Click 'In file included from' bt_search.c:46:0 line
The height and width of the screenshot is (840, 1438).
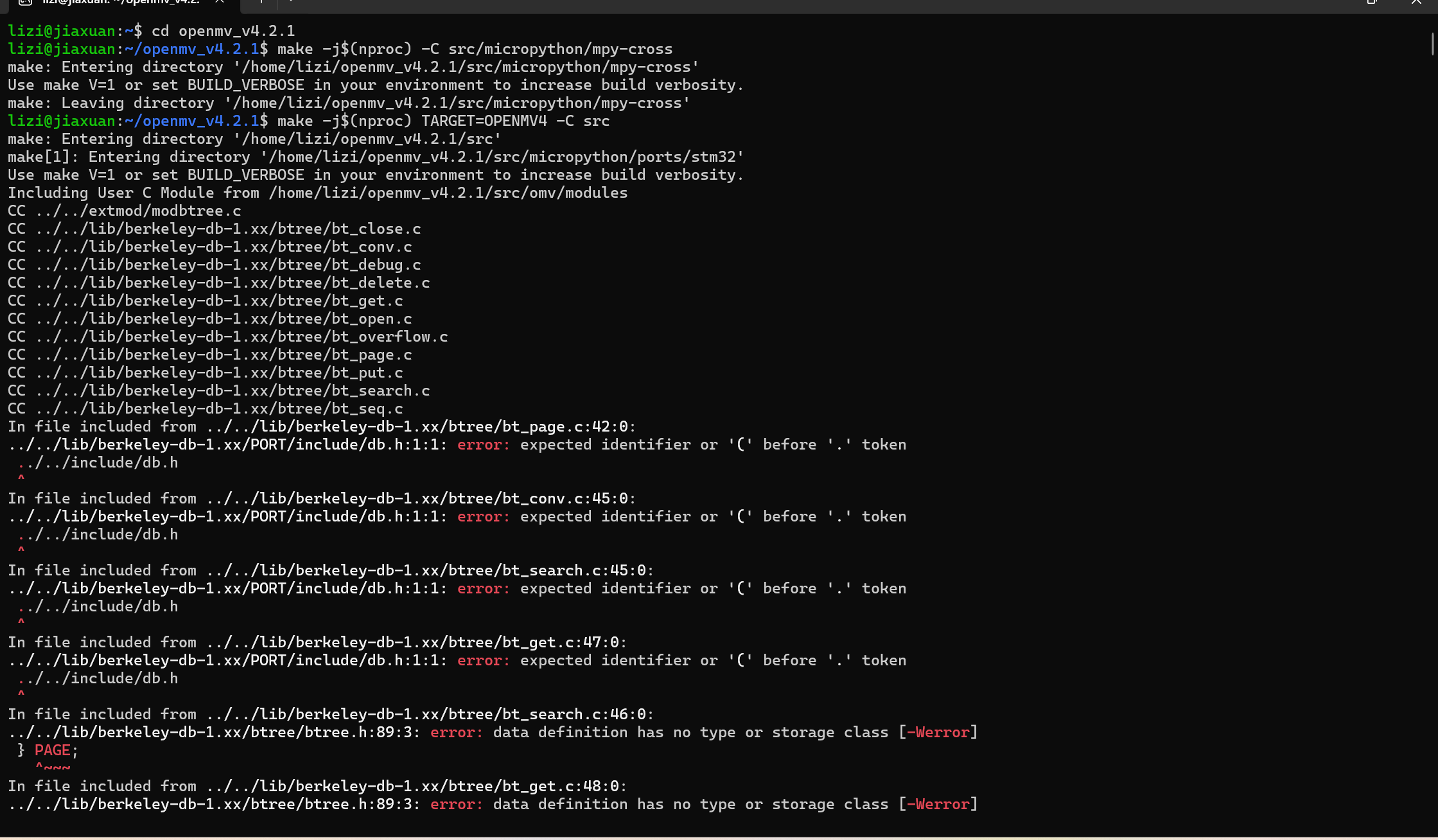[331, 714]
